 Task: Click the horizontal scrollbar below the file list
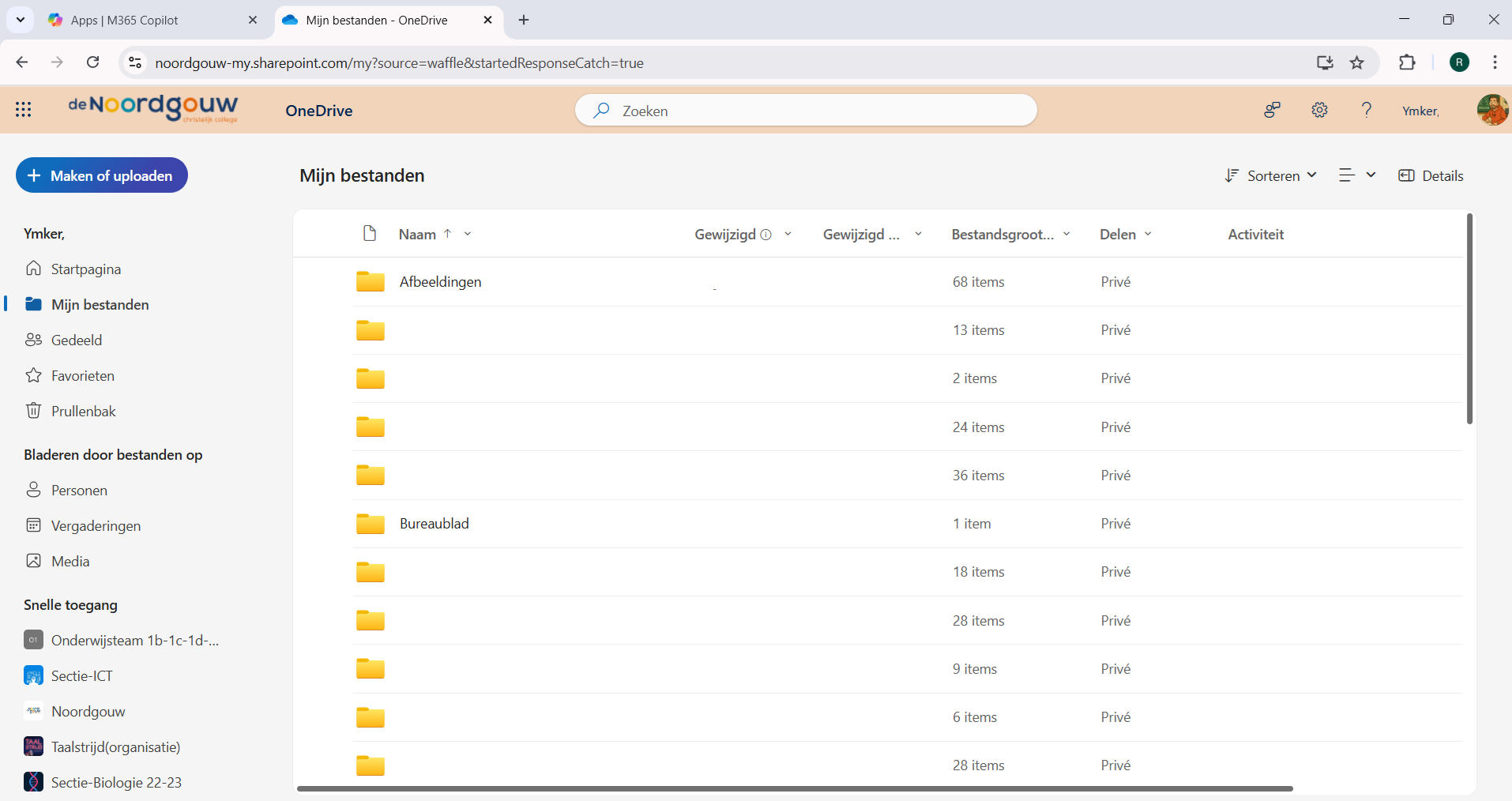[794, 788]
